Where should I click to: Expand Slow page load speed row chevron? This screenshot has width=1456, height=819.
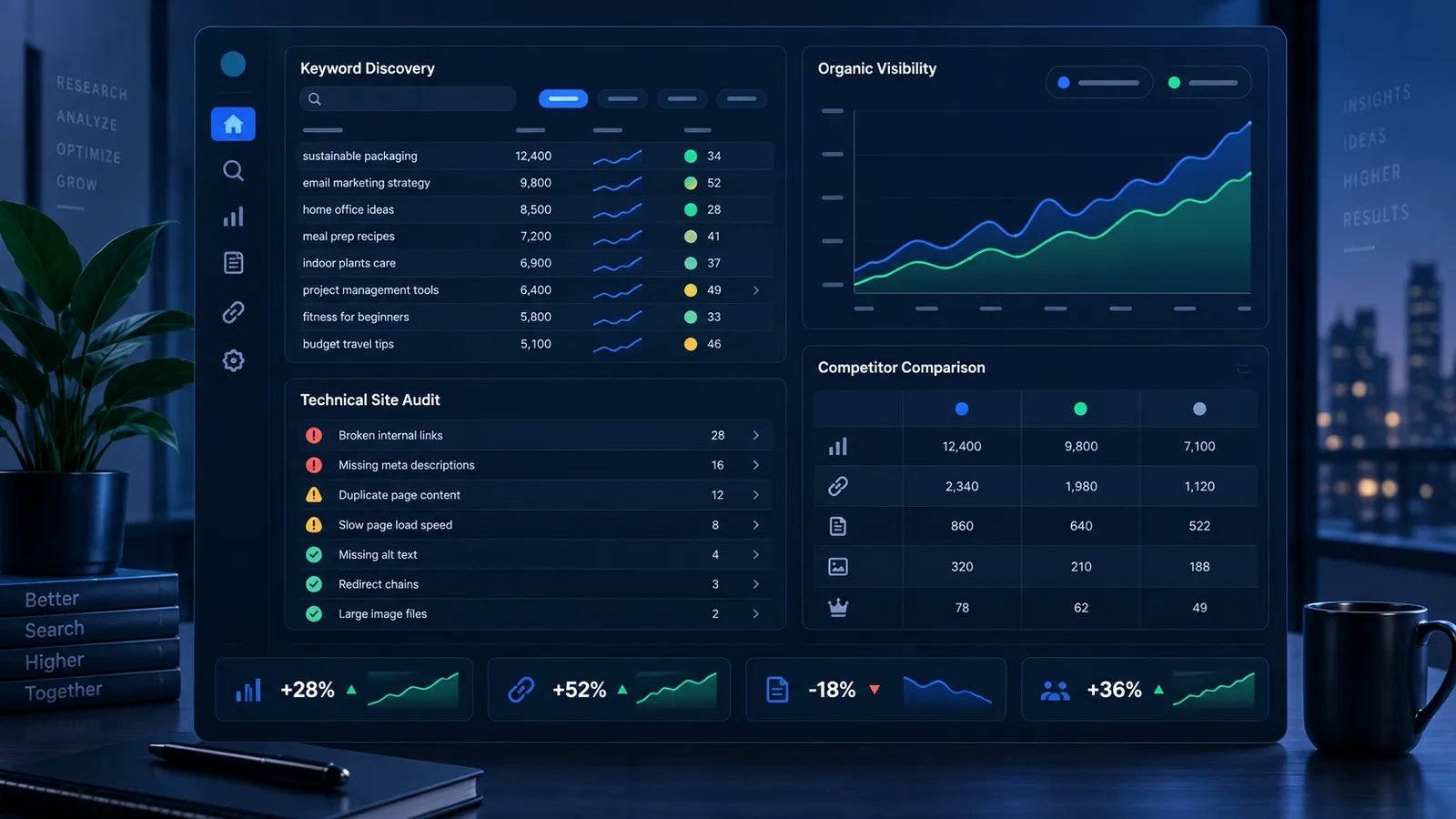point(756,525)
